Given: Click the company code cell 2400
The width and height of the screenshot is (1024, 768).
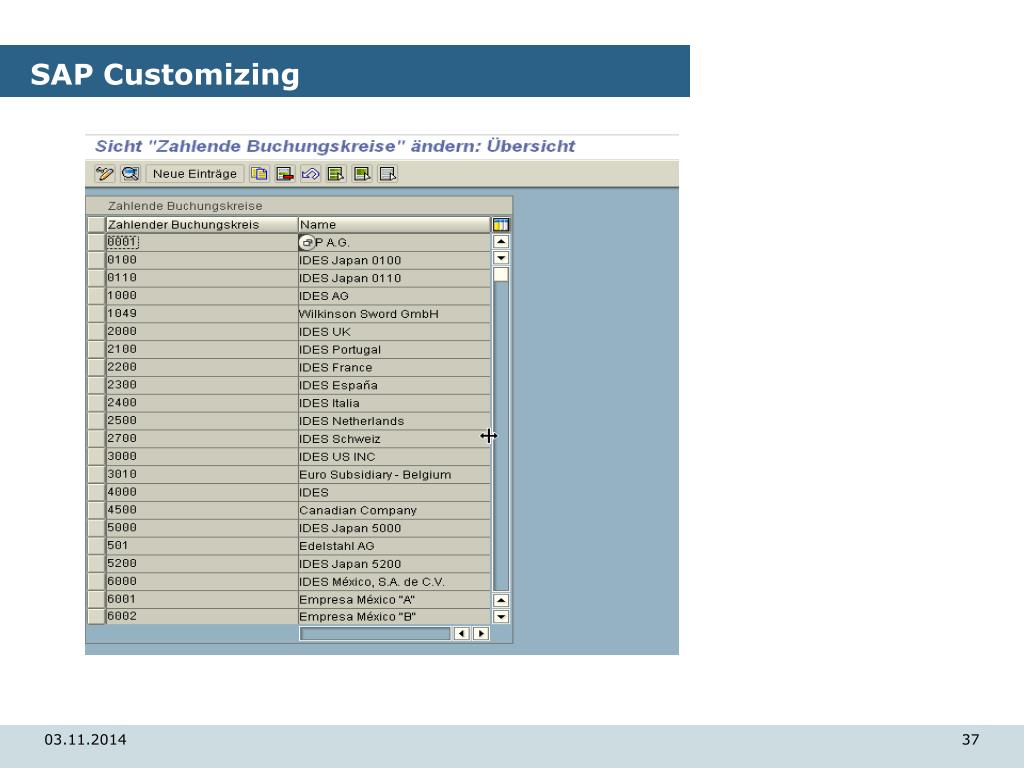Looking at the screenshot, I should (x=201, y=403).
